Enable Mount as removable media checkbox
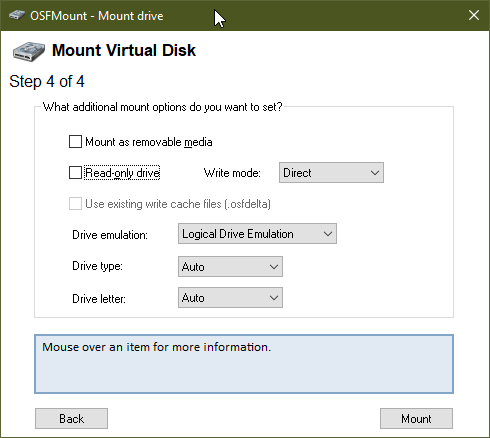490x438 pixels. tap(75, 141)
